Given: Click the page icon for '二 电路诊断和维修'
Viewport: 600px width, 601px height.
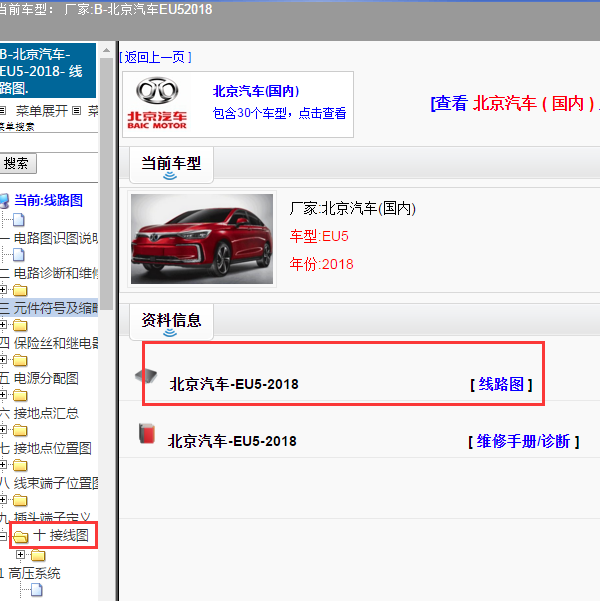Looking at the screenshot, I should click(x=19, y=255).
